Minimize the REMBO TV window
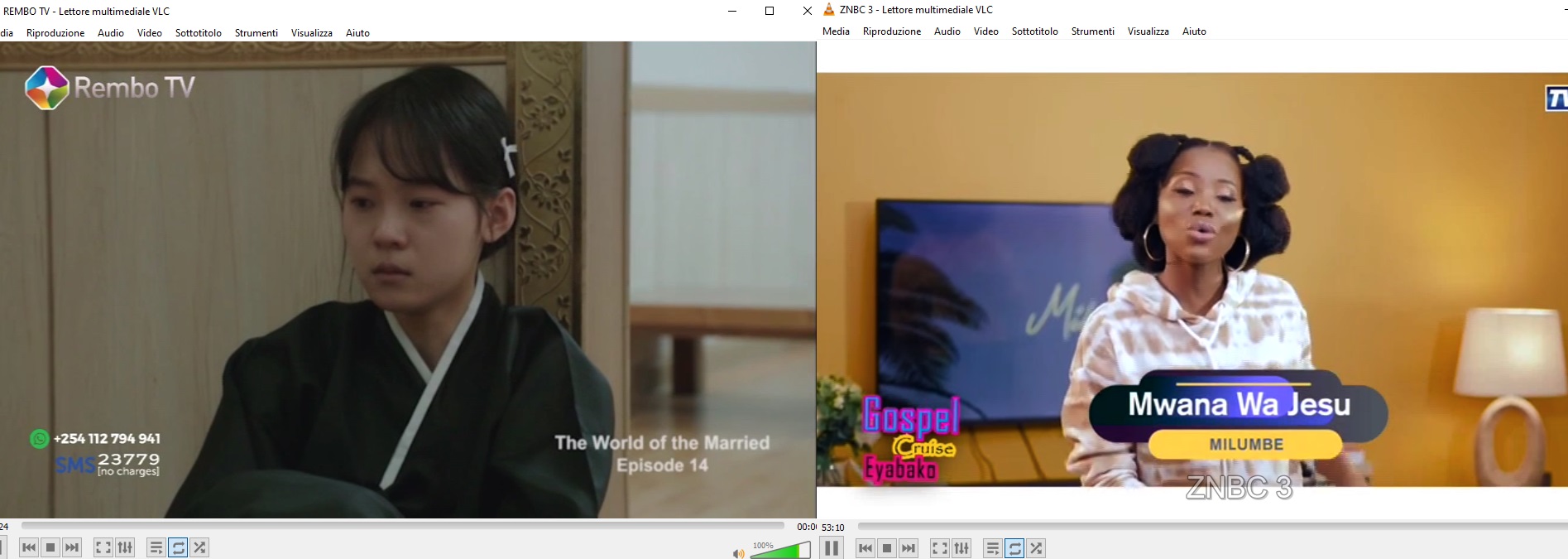Screen dimensions: 1568x559 [732, 11]
